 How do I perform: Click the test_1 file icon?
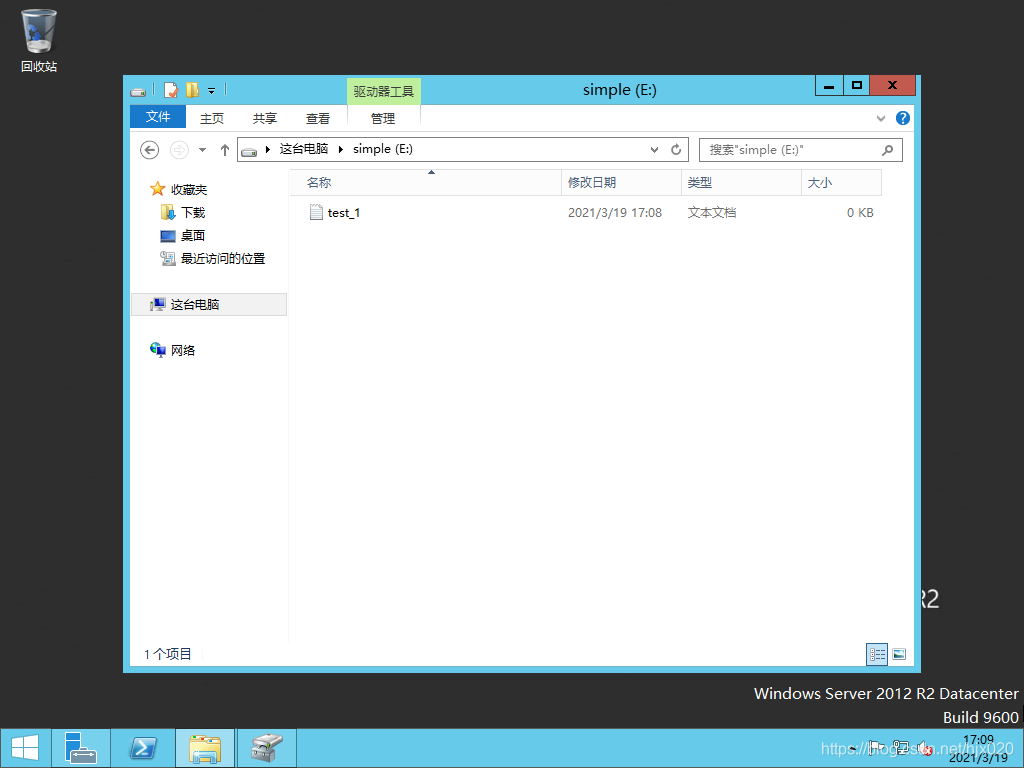[x=316, y=212]
